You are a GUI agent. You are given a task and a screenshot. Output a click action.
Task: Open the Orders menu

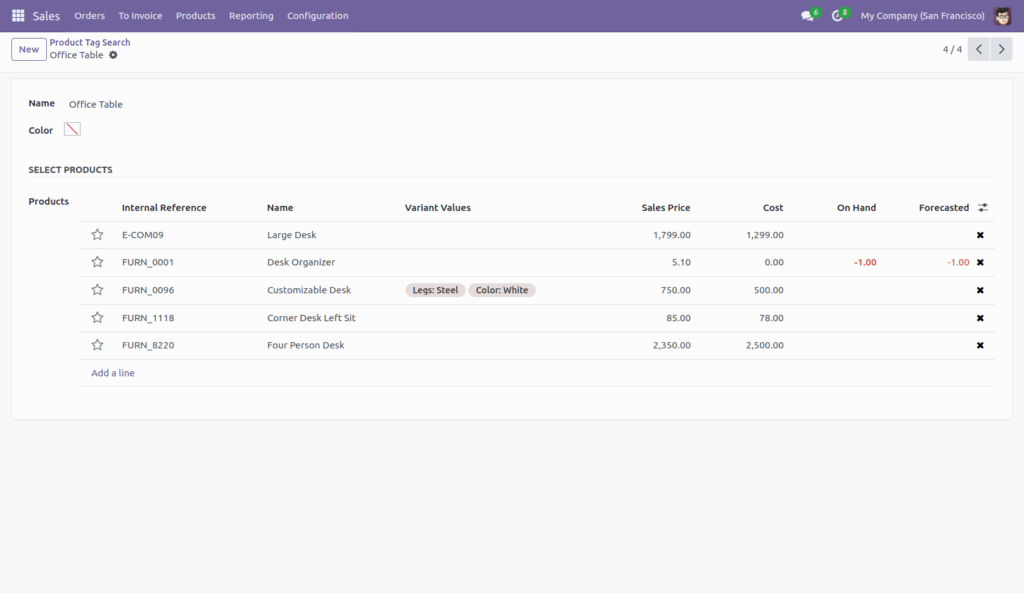(89, 16)
